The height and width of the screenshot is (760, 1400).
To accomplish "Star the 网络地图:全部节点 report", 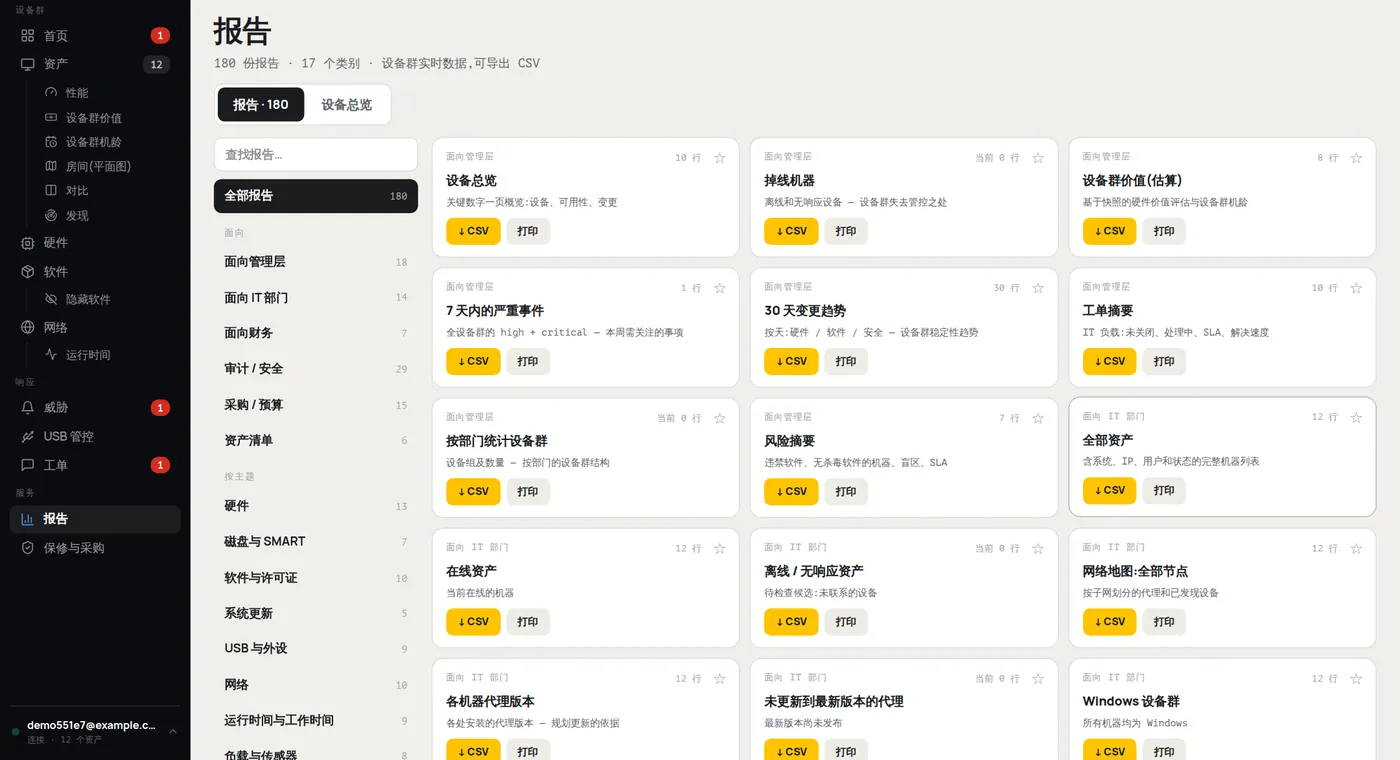I will 1356,548.
